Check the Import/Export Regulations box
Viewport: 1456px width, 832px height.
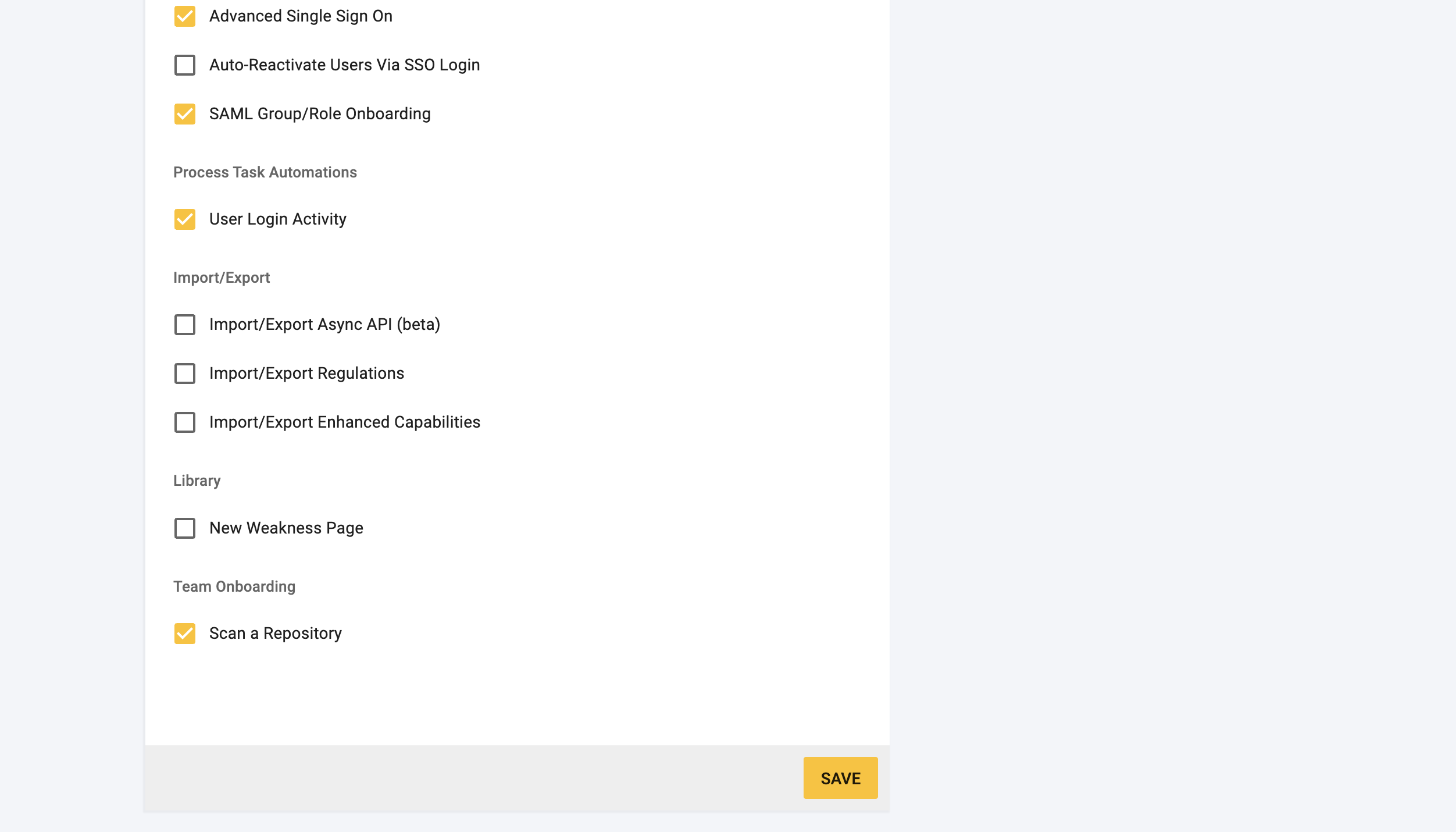click(185, 374)
